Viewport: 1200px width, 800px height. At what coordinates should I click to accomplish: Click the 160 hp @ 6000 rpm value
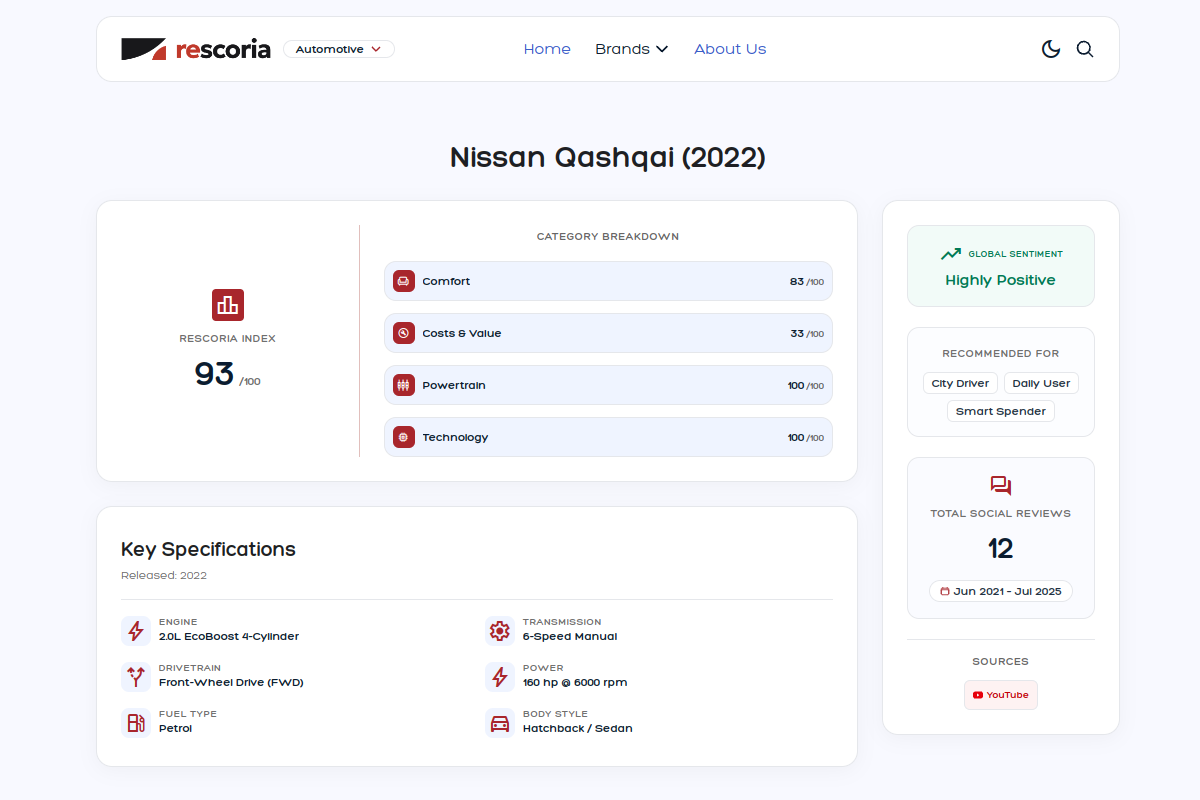[x=575, y=683]
